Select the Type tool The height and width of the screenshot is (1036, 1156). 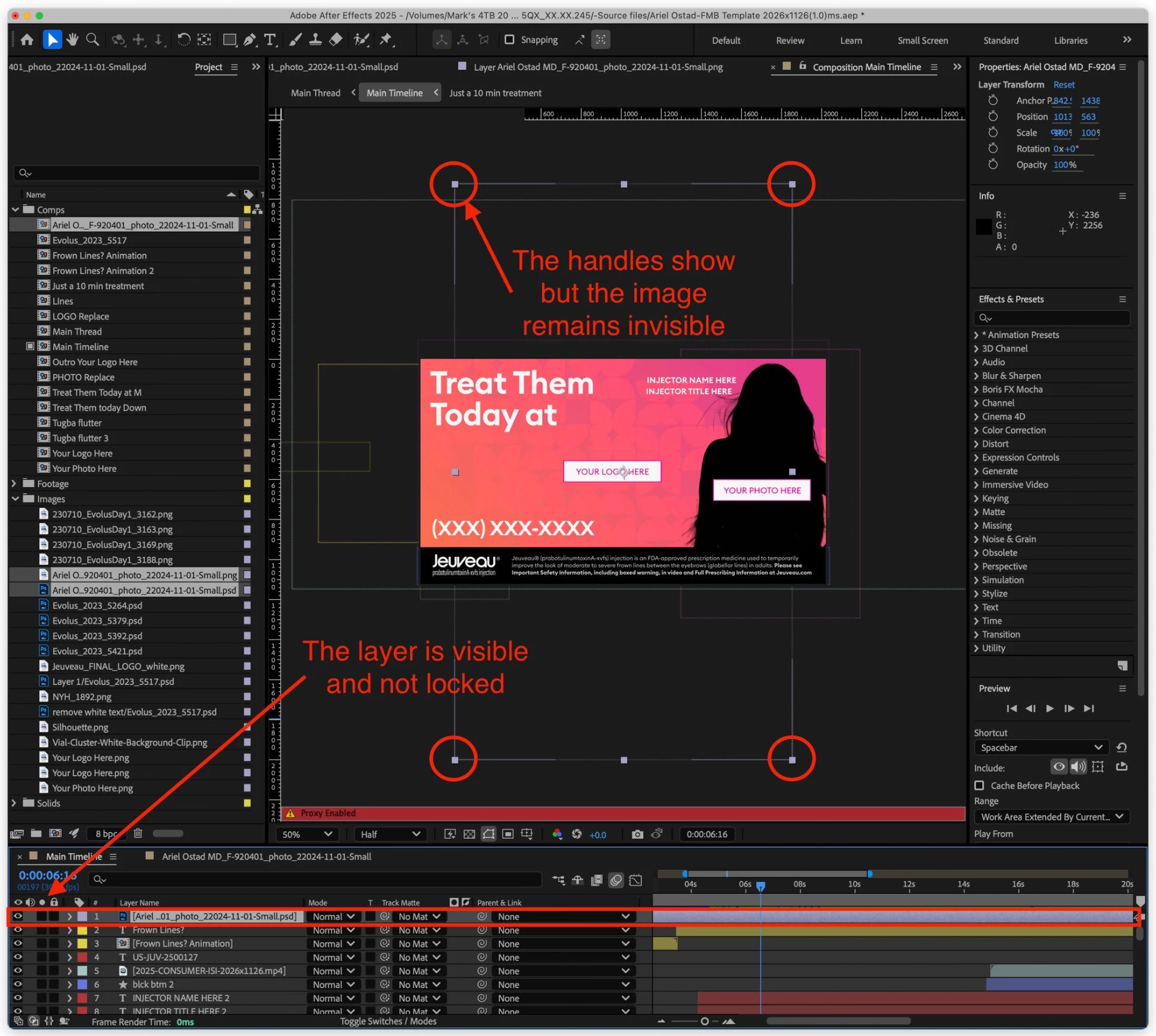(x=270, y=39)
